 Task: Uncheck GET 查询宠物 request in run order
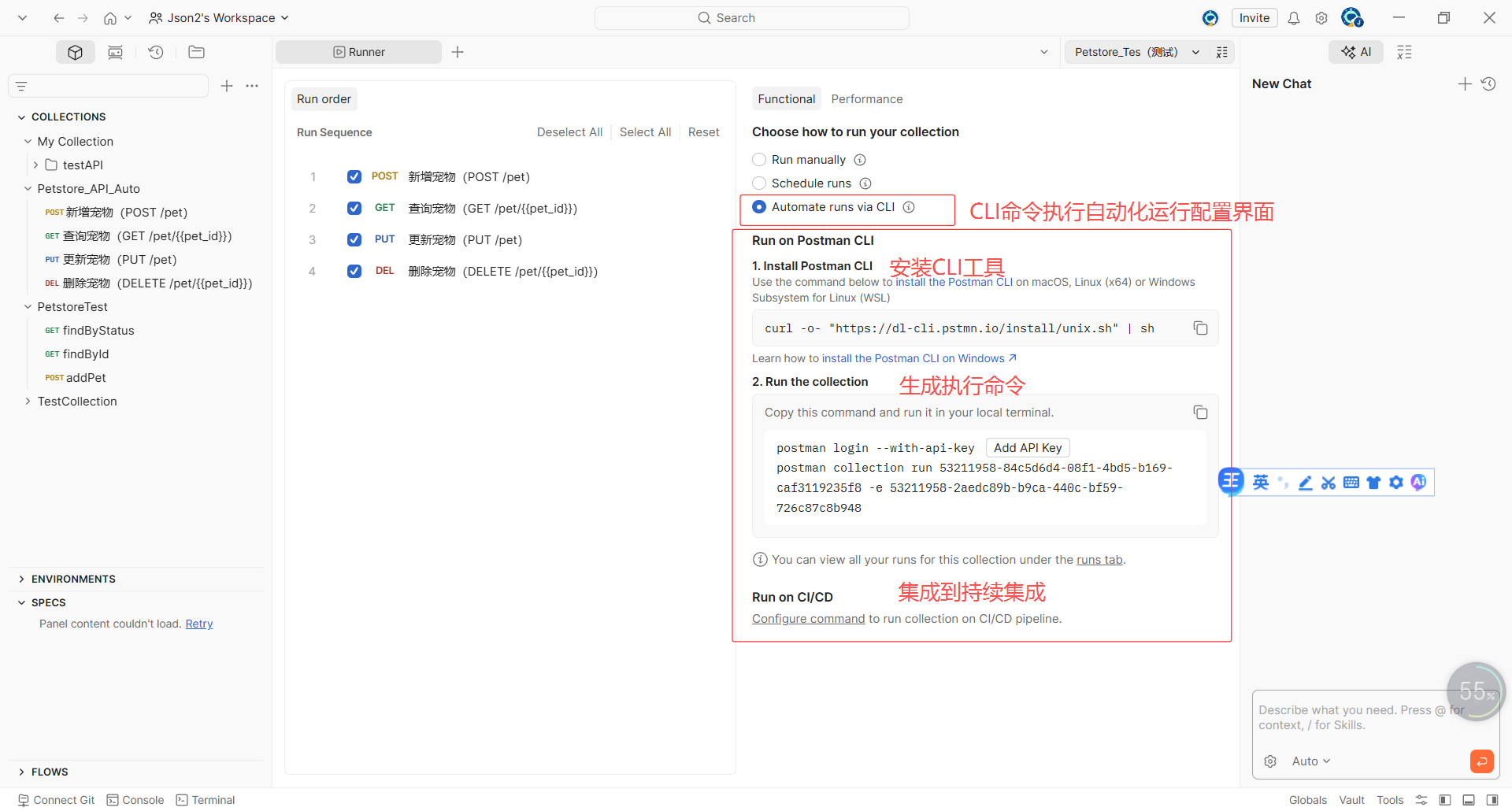(354, 208)
